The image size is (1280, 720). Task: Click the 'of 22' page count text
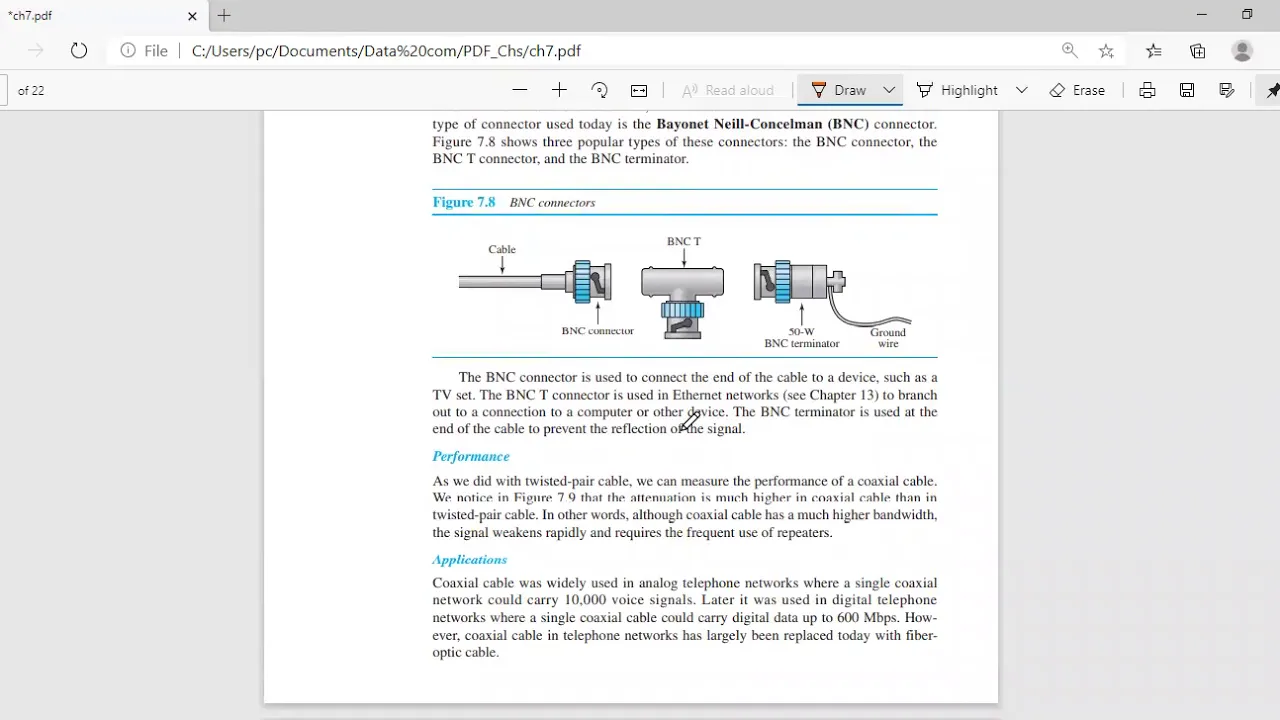tap(31, 90)
